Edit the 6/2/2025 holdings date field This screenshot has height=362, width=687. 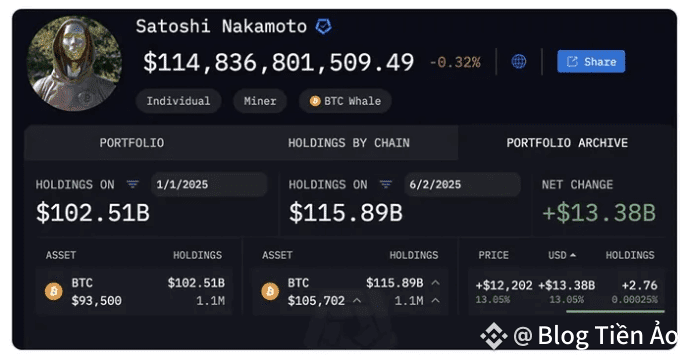pos(462,185)
